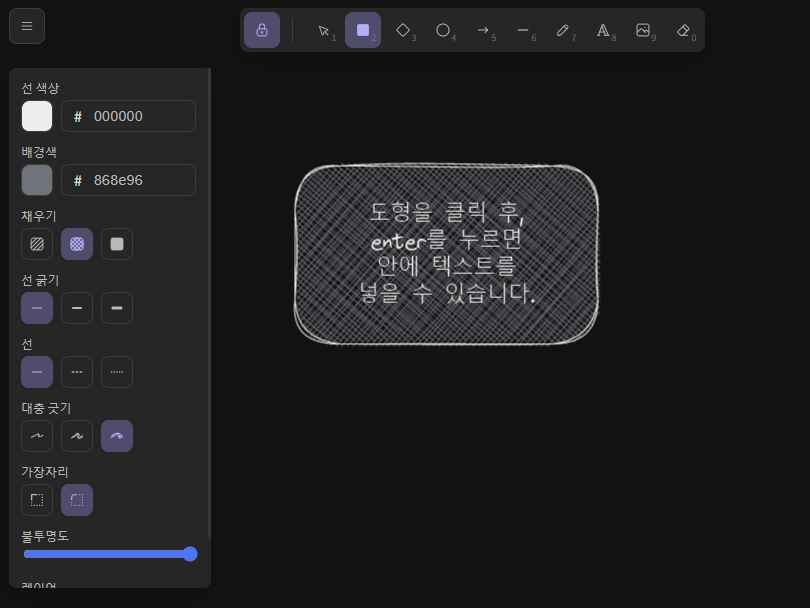Select the Ellipse tool
Image resolution: width=810 pixels, height=608 pixels.
pos(443,30)
